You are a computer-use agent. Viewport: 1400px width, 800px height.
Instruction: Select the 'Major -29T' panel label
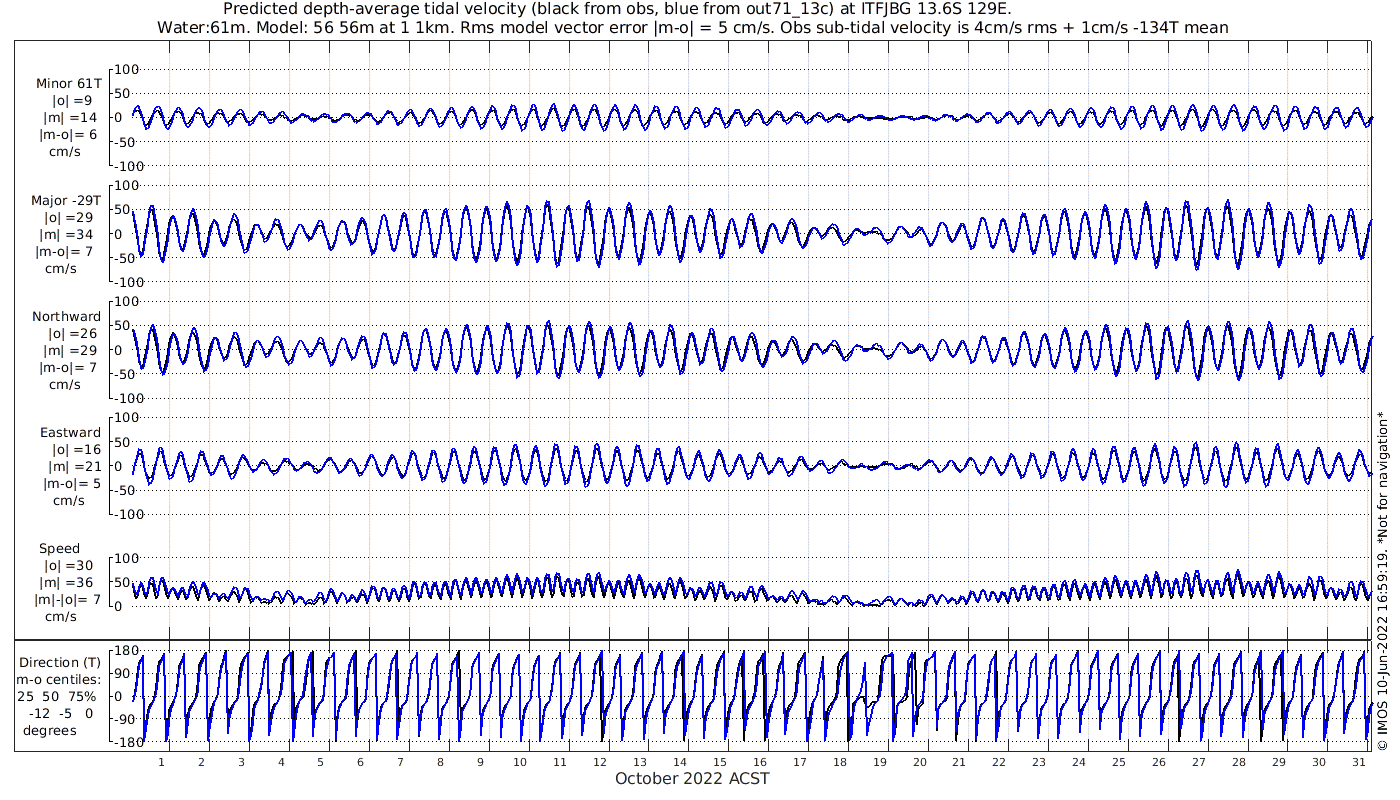(66, 200)
